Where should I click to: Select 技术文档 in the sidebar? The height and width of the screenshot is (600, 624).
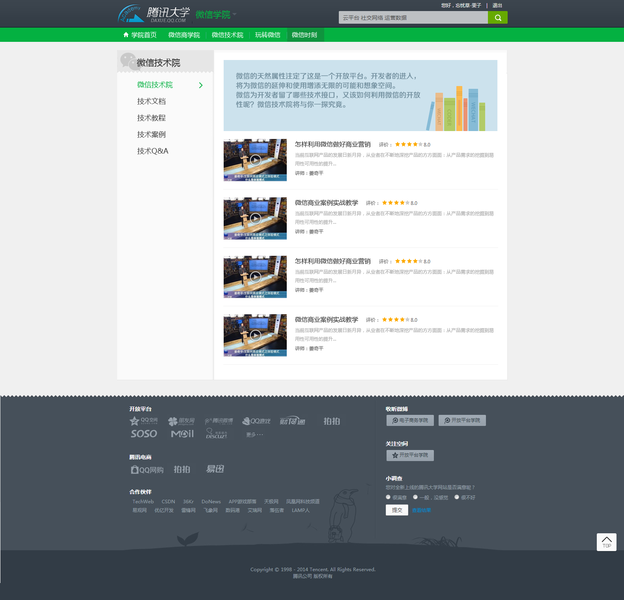coord(151,101)
